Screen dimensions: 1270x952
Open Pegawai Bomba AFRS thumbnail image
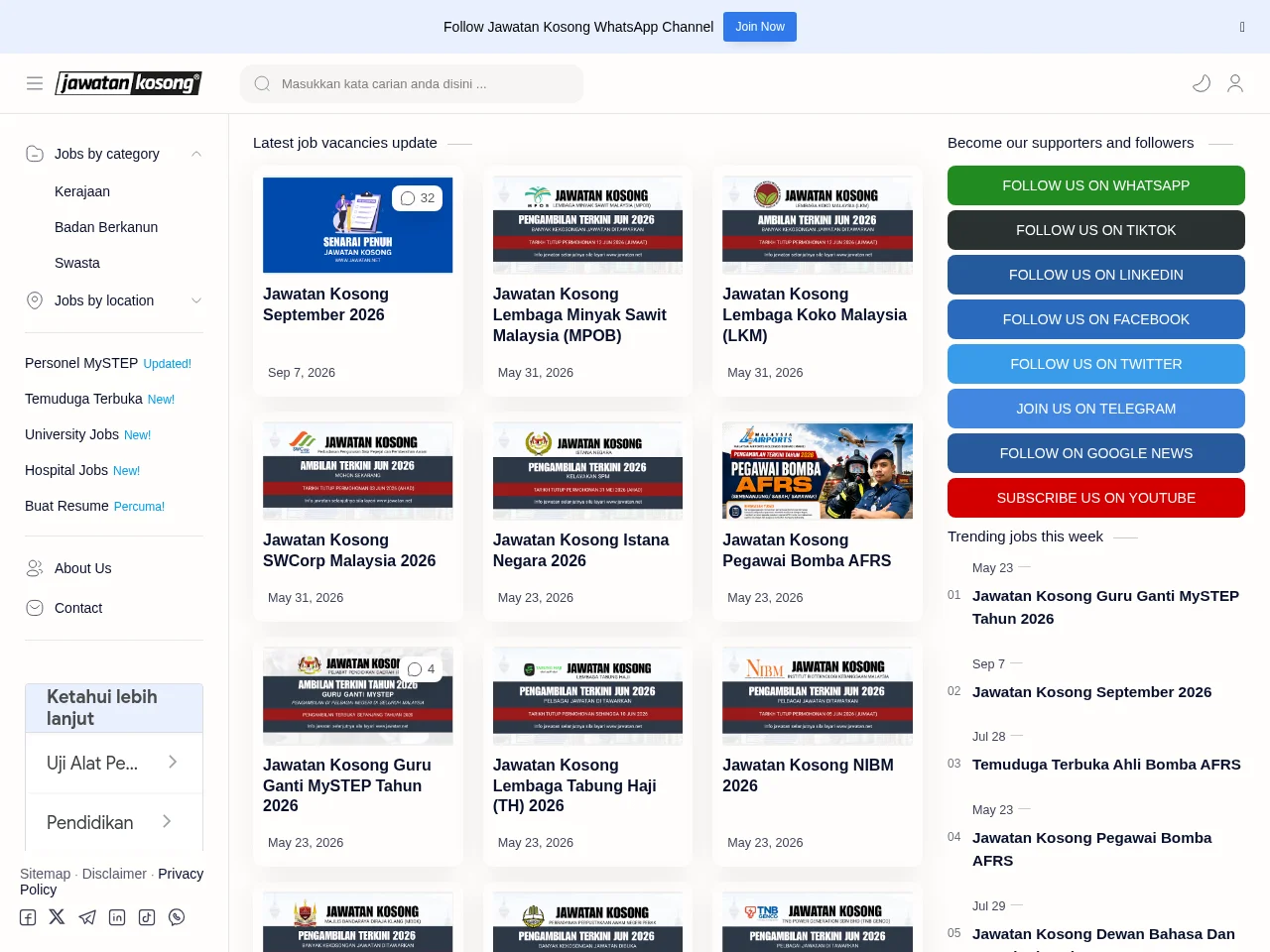point(818,471)
